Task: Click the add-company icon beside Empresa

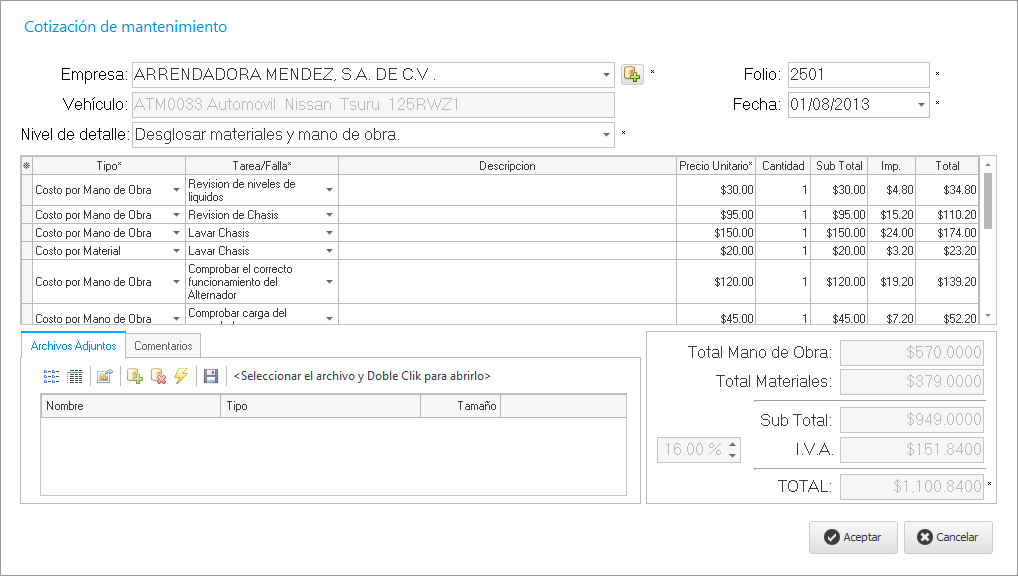Action: [x=631, y=74]
